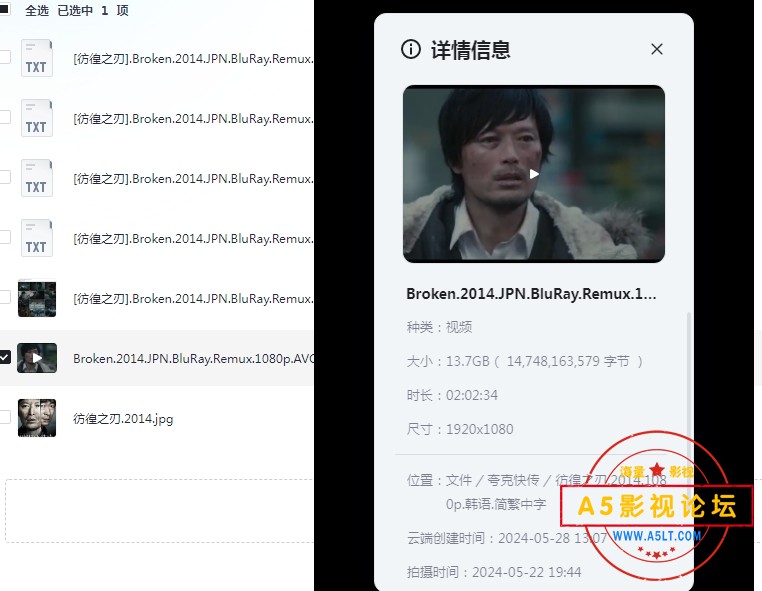The height and width of the screenshot is (591, 762).
Task: Open the 彷徨之刃.2014.jpg poster thumbnail
Action: tap(37, 418)
